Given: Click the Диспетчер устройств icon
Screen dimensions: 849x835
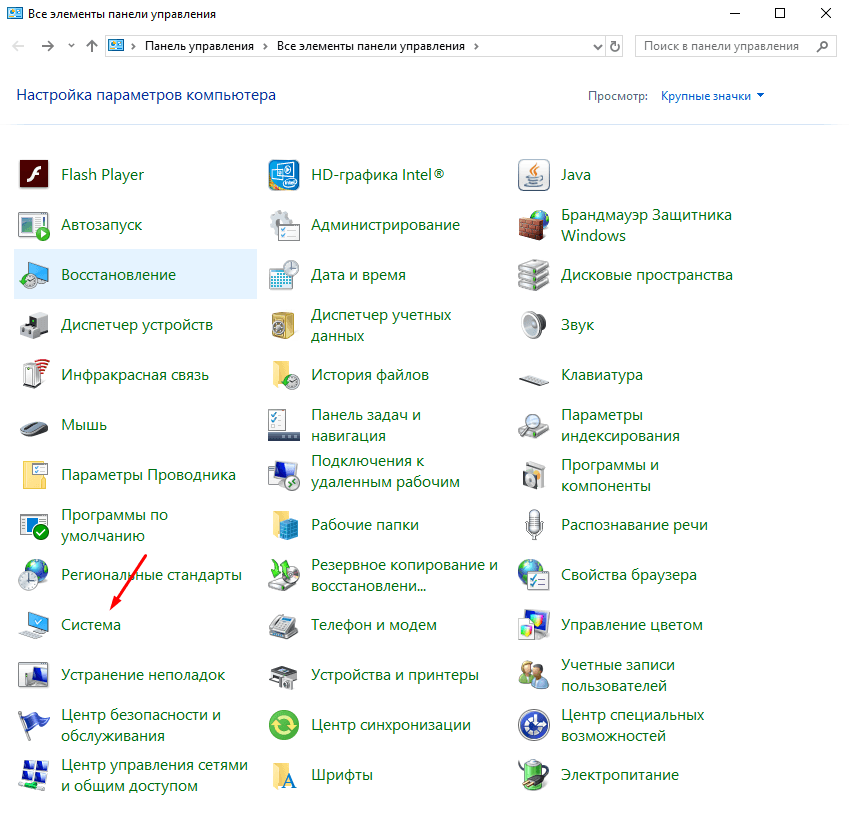Looking at the screenshot, I should coord(34,325).
